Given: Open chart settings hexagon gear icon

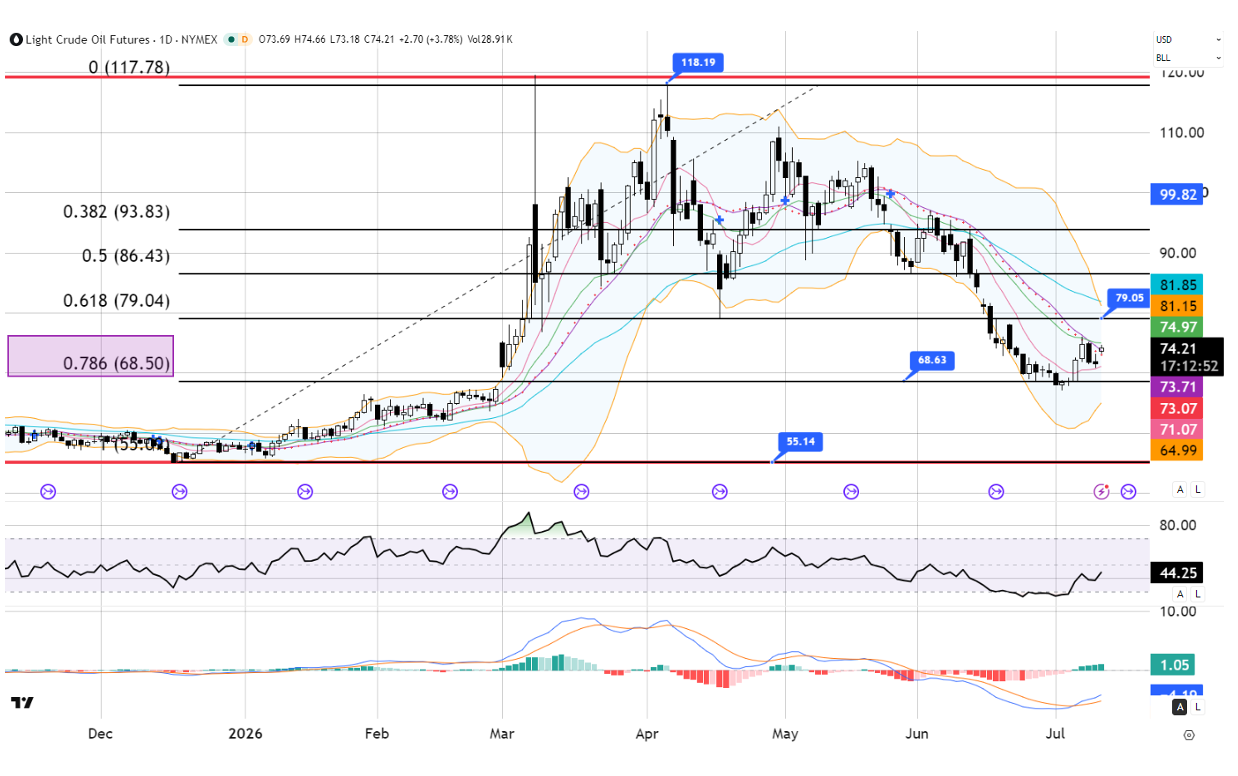Looking at the screenshot, I should (1188, 735).
